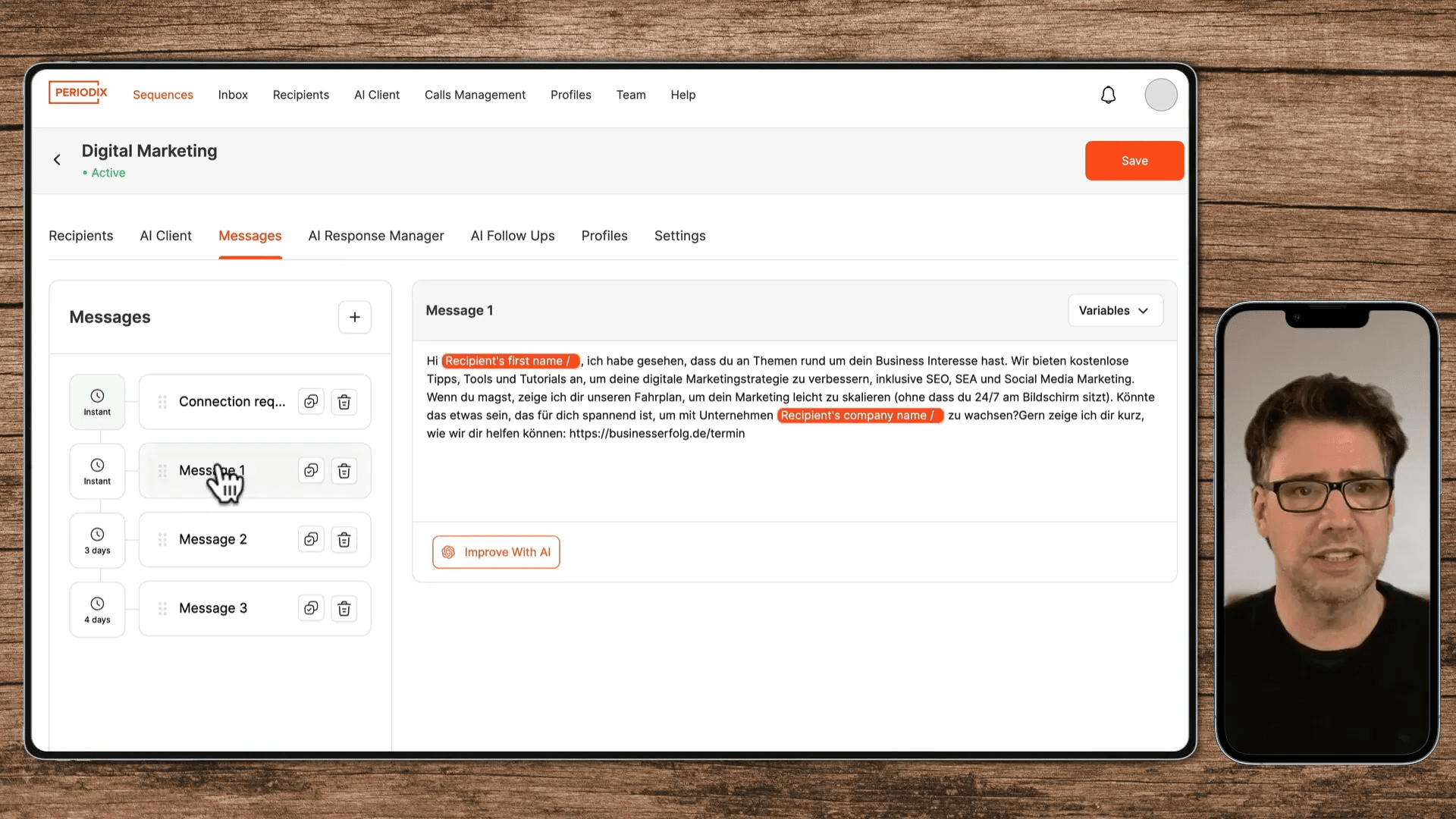
Task: Duplicate the Connection request message
Action: pos(311,401)
